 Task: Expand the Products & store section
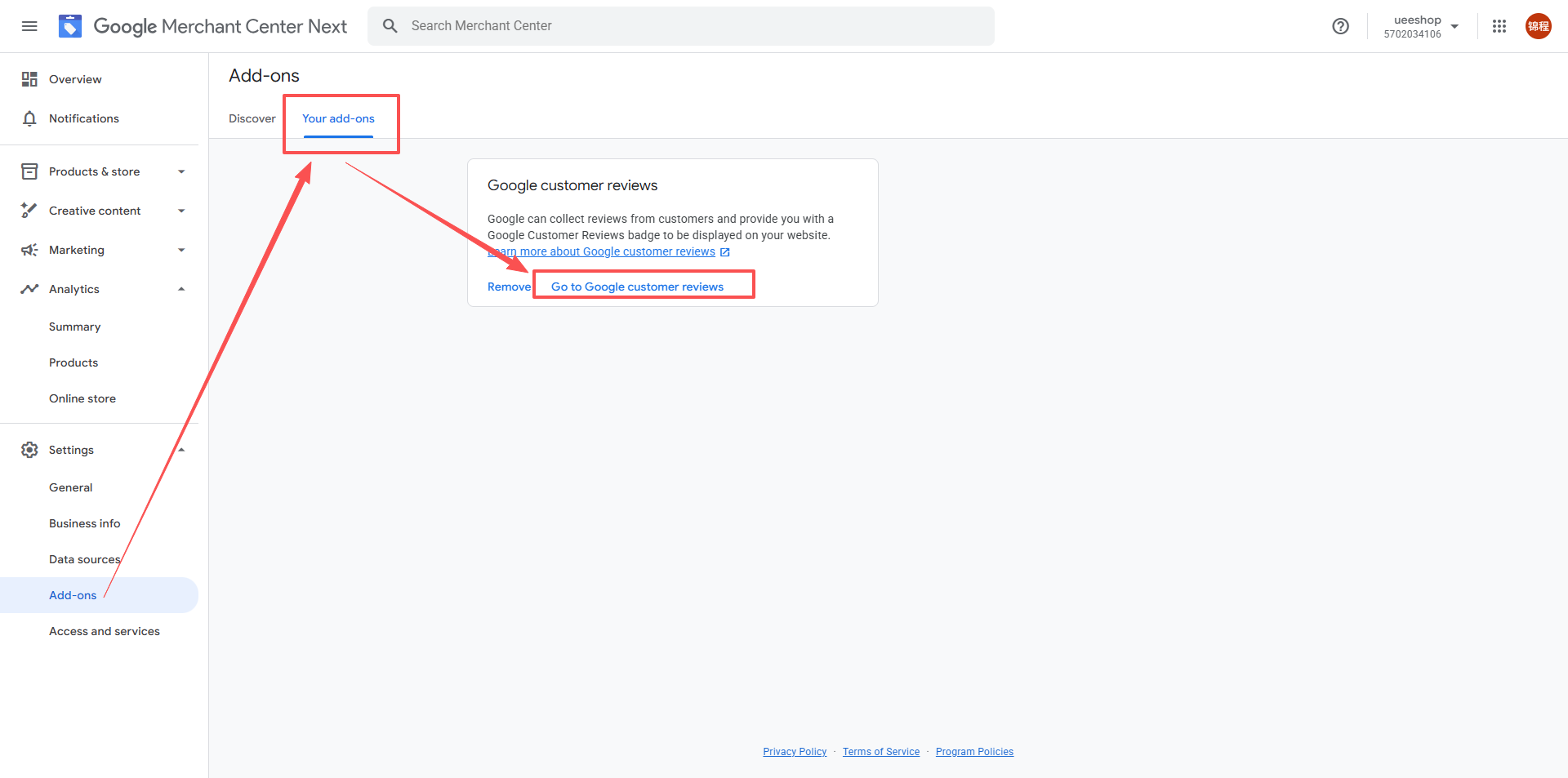click(181, 171)
